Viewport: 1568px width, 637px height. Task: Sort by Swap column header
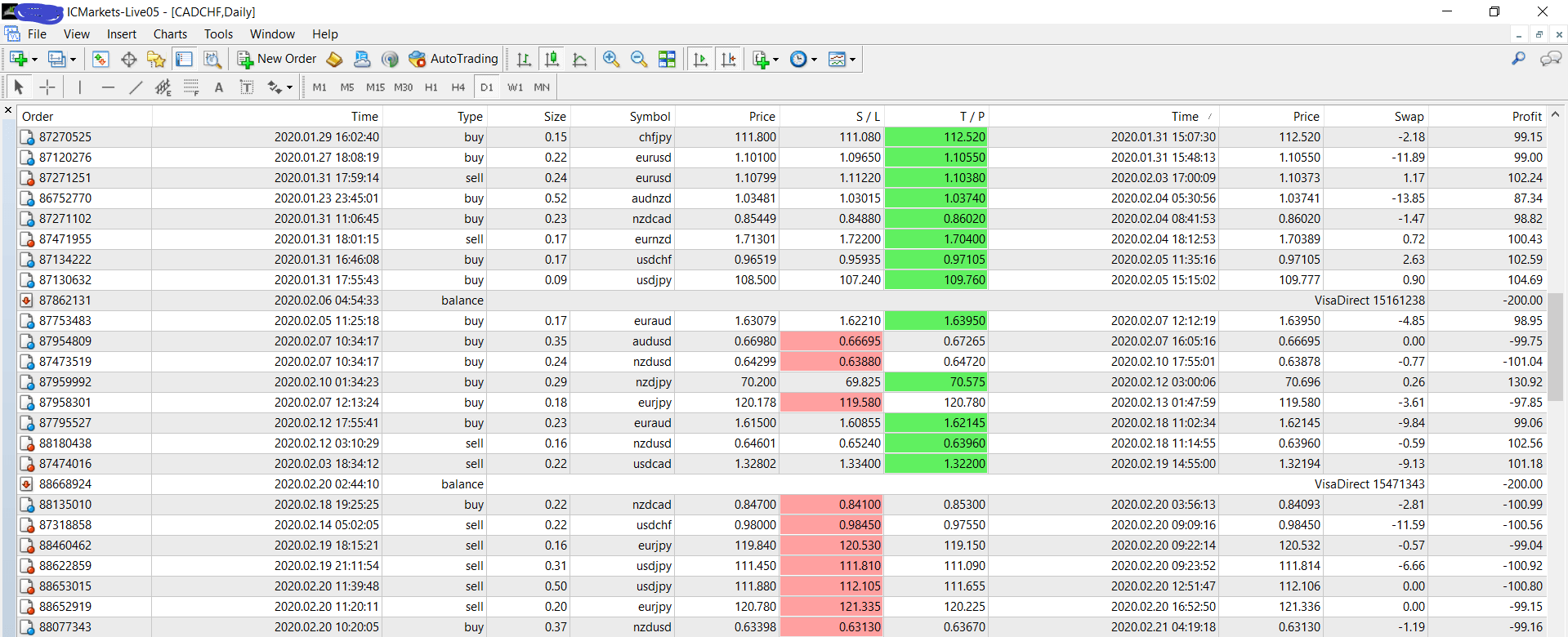pyautogui.click(x=1375, y=117)
